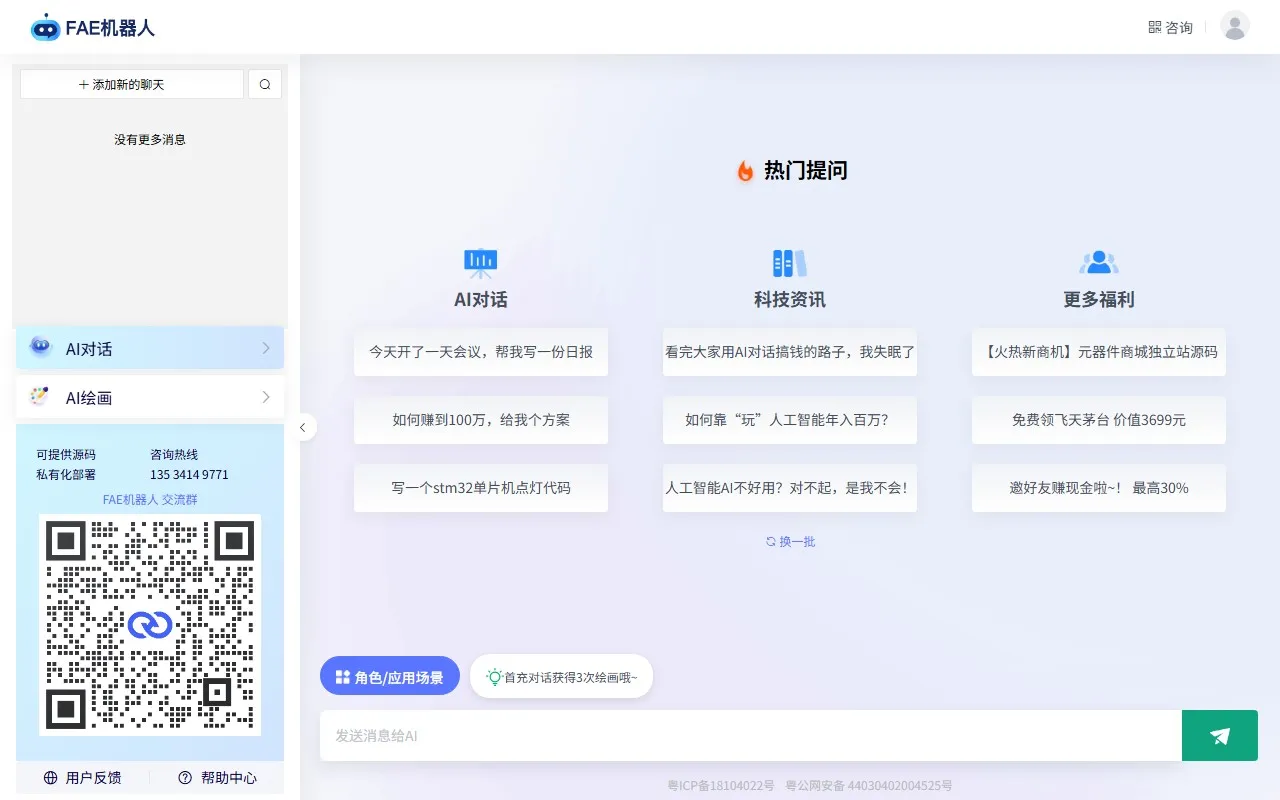Image resolution: width=1280 pixels, height=800 pixels.
Task: Open 用户反馈 at the sidebar bottom
Action: click(x=83, y=777)
